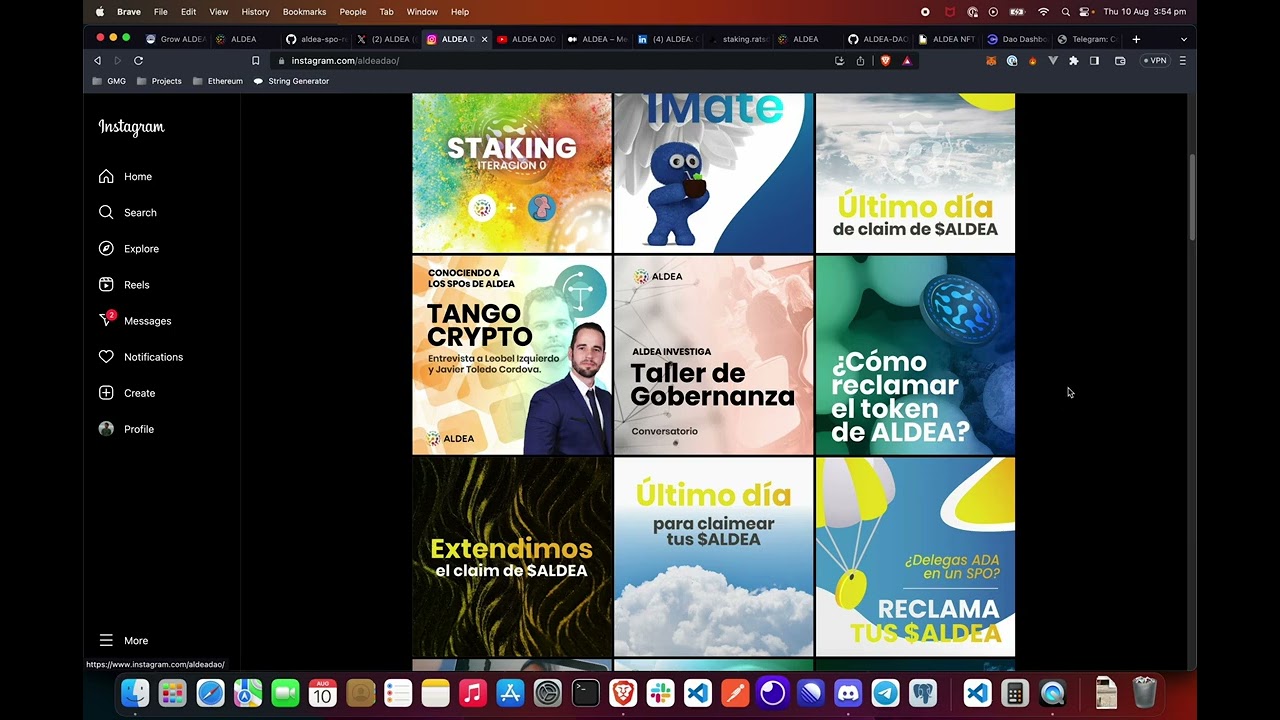
Task: Open macOS Control Center icon
Action: coord(1086,12)
